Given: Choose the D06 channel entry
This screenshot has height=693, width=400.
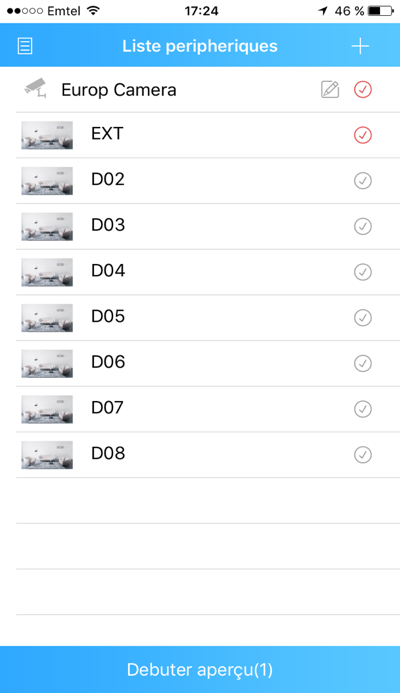Looking at the screenshot, I should click(x=208, y=363).
